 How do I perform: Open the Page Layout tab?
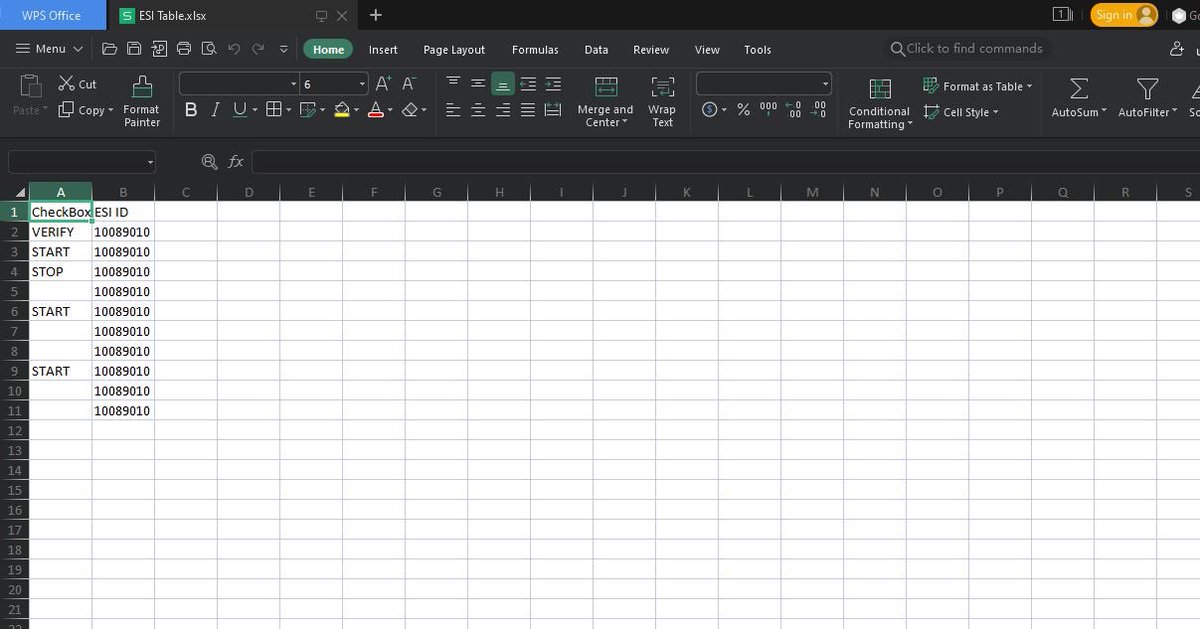click(454, 49)
